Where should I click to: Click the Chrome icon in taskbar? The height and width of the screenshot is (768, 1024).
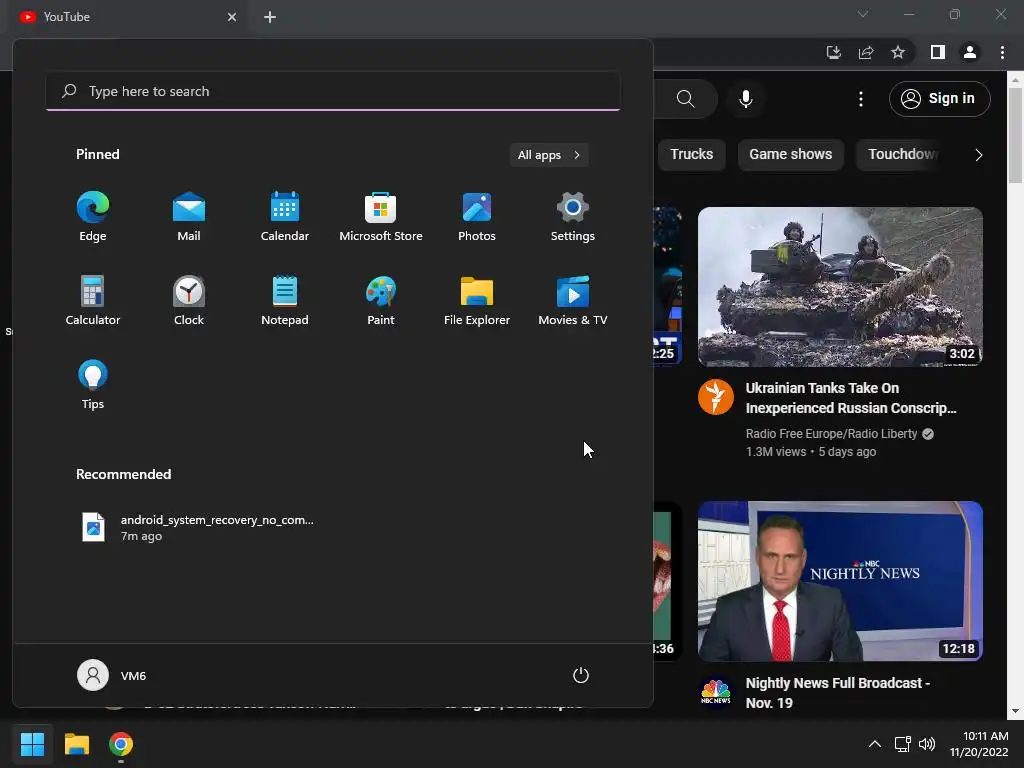pyautogui.click(x=121, y=744)
